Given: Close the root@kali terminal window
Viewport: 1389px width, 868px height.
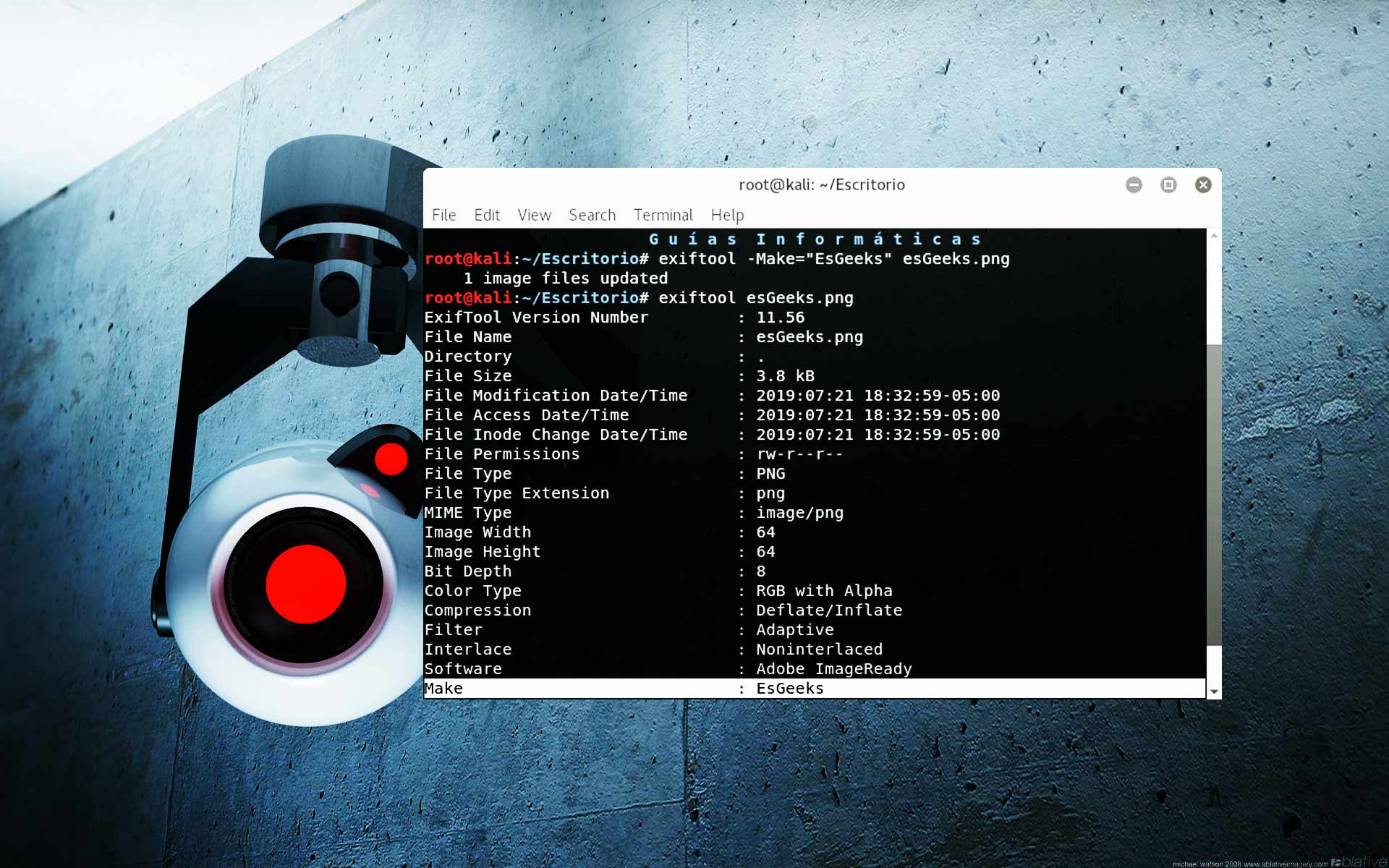Looking at the screenshot, I should tap(1203, 185).
